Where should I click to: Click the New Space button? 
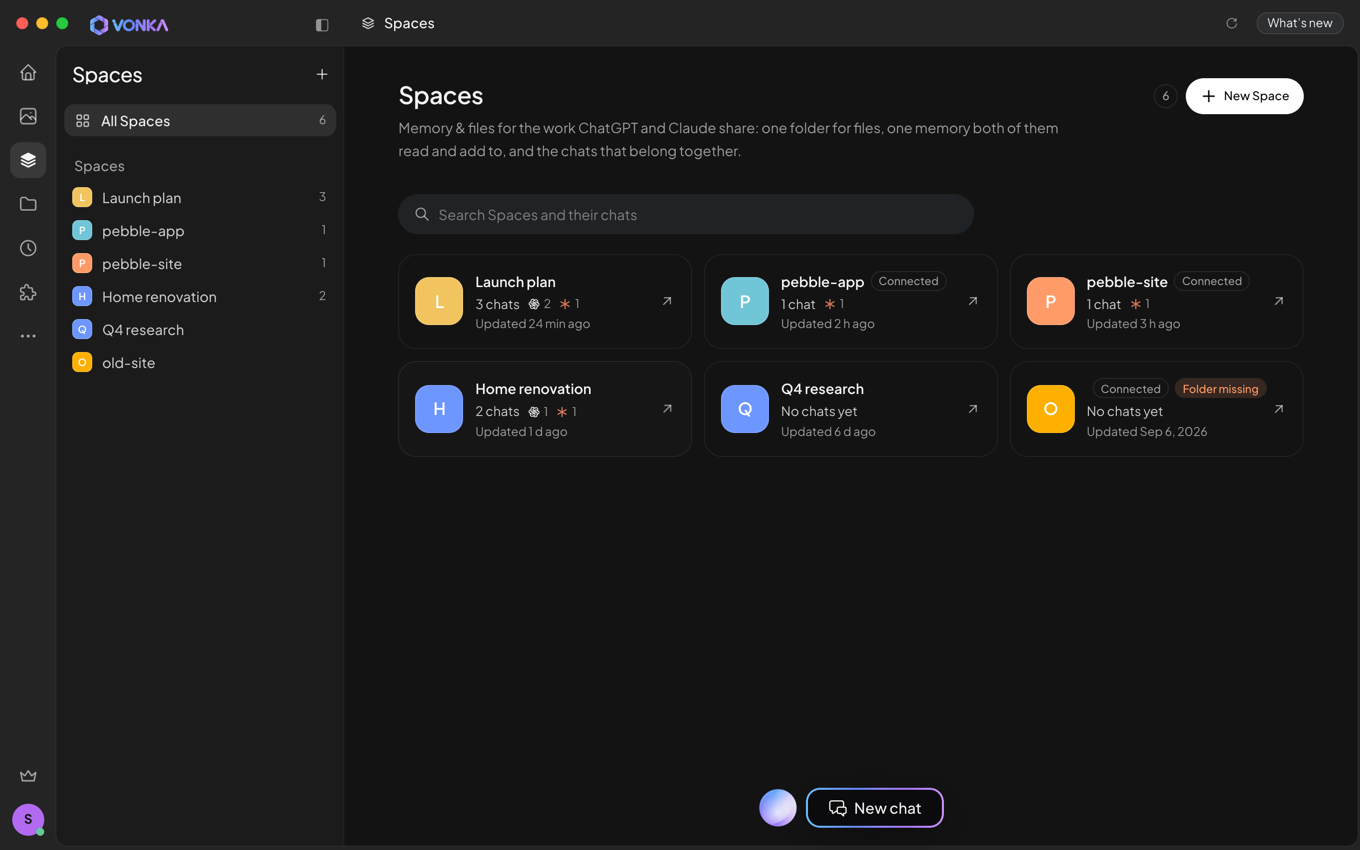pos(1245,96)
